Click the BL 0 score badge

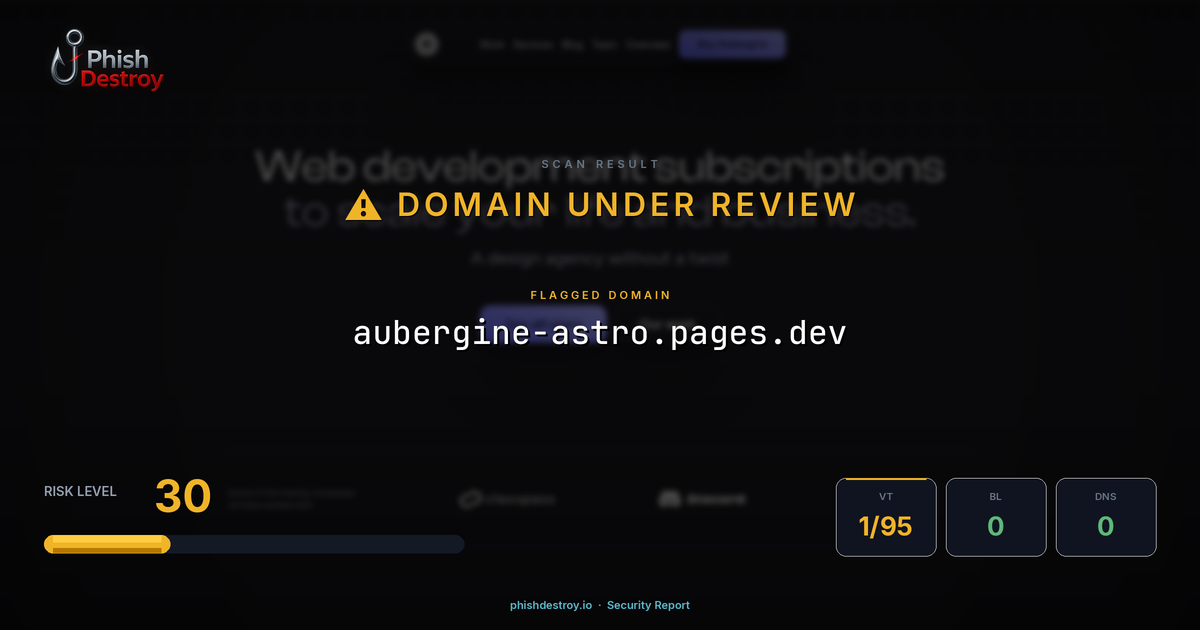point(996,517)
